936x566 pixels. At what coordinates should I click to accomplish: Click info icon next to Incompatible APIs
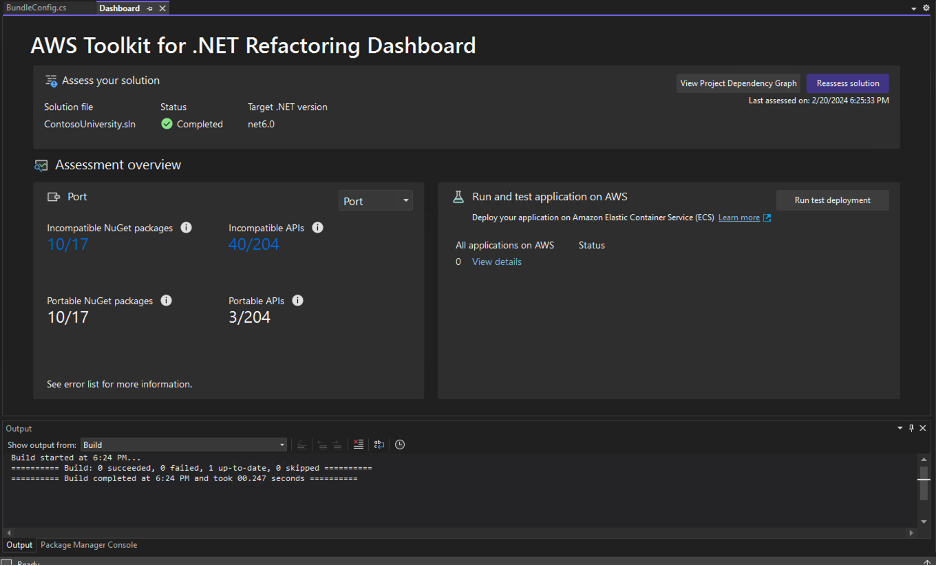coord(318,228)
